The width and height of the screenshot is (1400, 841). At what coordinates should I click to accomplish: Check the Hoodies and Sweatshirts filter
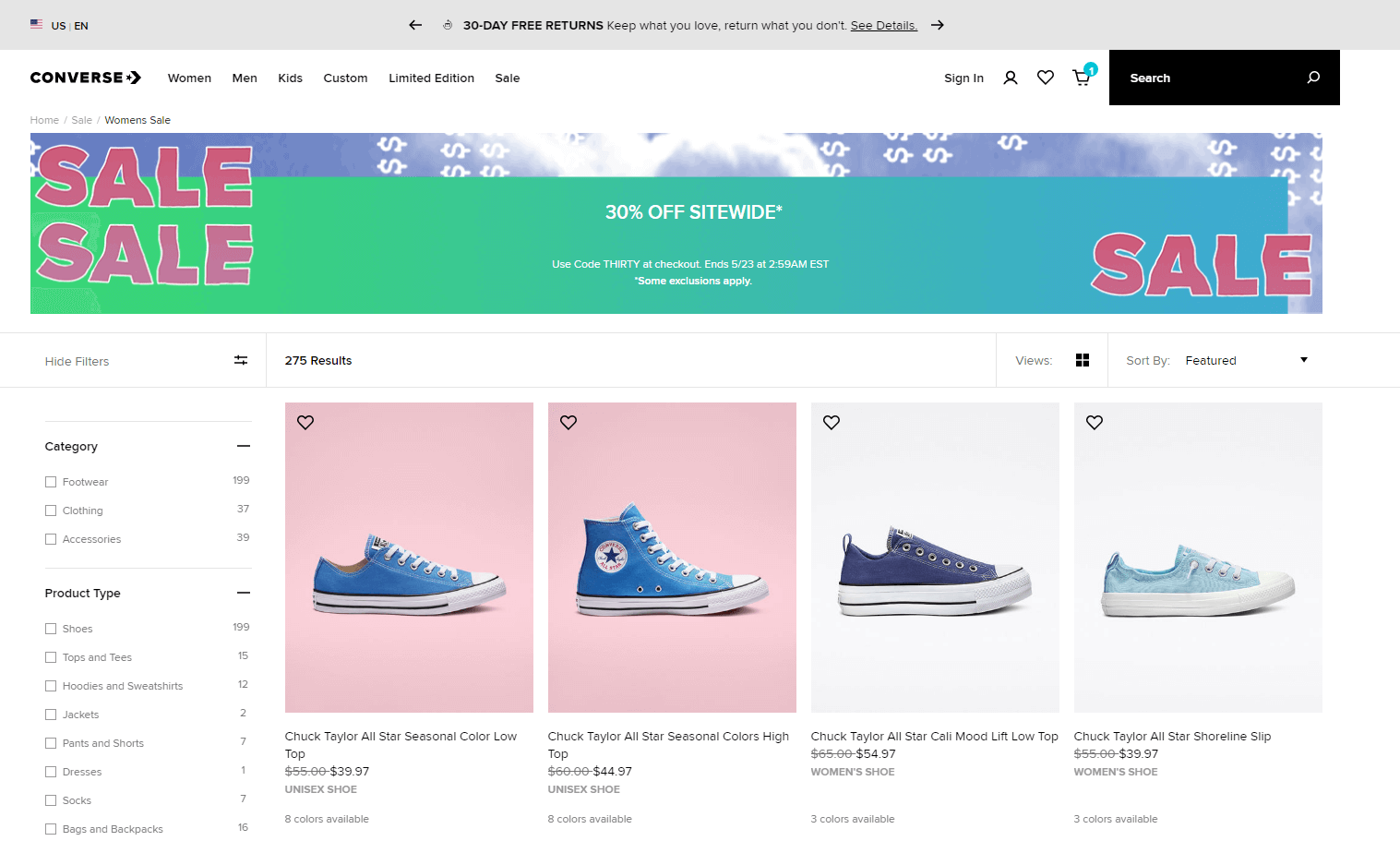click(x=51, y=686)
